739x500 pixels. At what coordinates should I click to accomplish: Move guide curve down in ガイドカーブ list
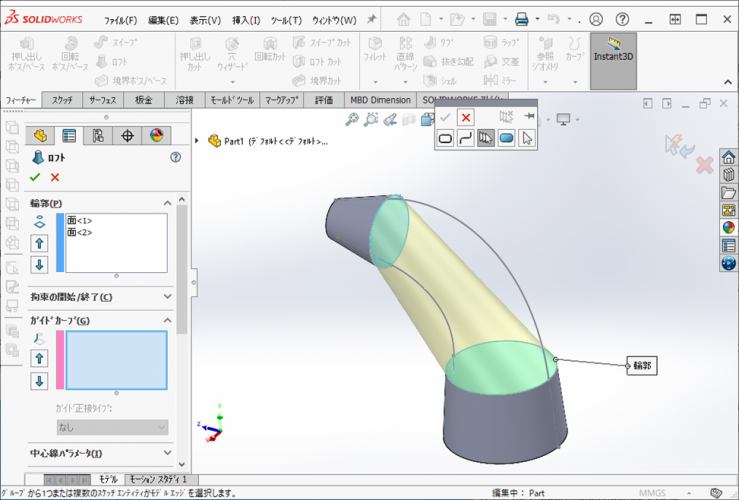[x=40, y=381]
